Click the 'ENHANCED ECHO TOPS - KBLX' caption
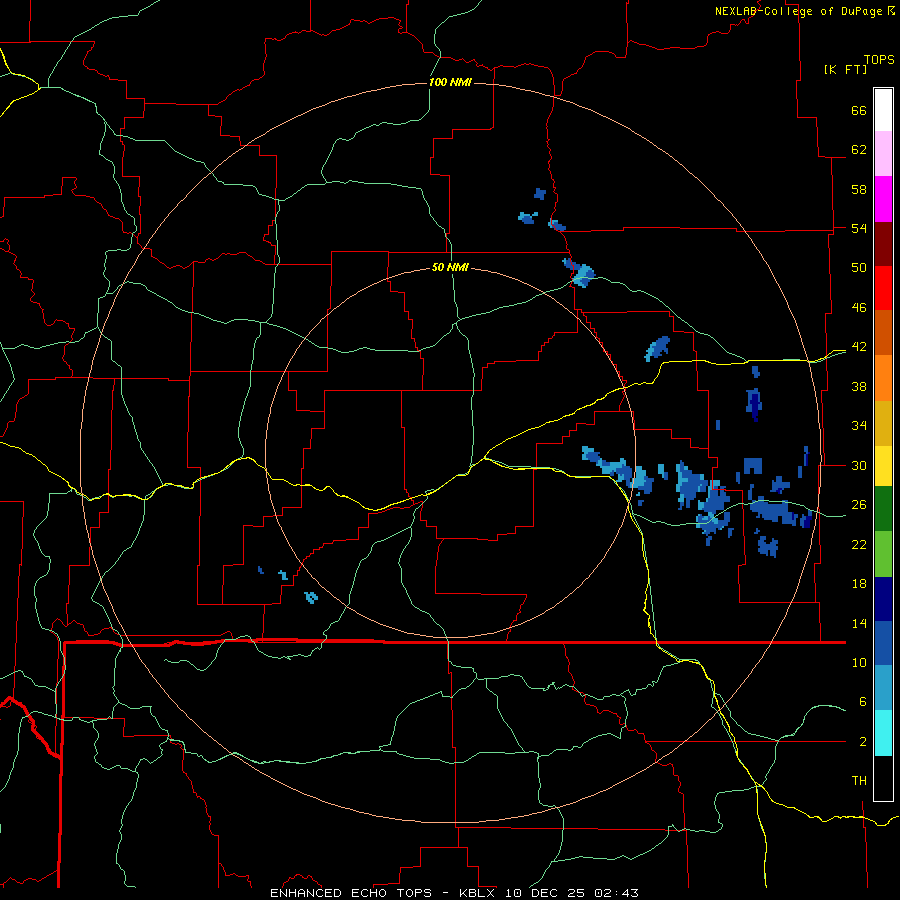900x900 pixels. [382, 893]
